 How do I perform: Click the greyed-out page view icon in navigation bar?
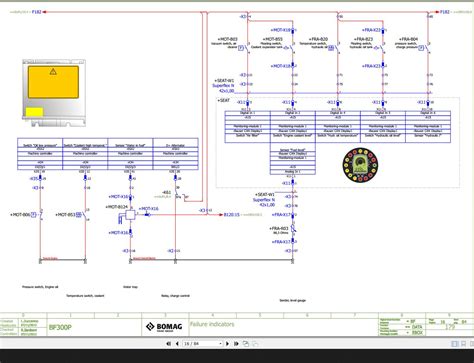[255, 344]
